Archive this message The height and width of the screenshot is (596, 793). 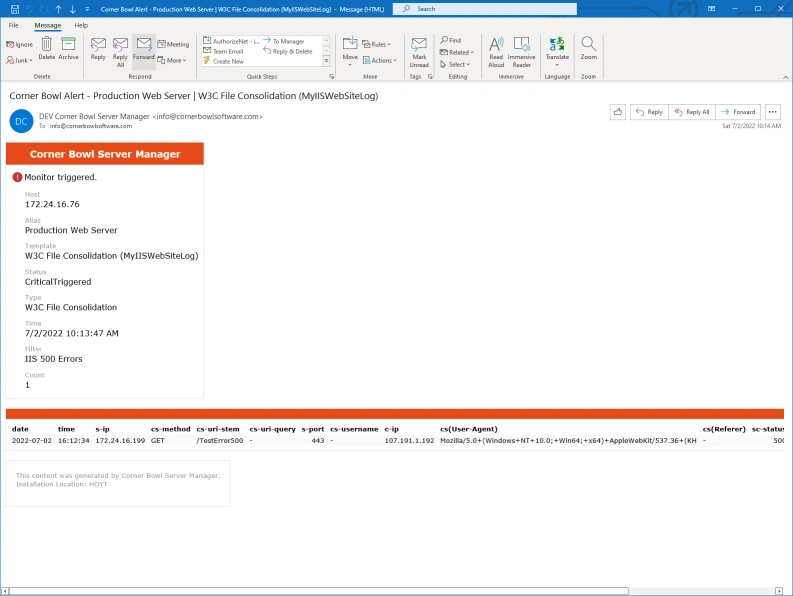click(x=68, y=49)
